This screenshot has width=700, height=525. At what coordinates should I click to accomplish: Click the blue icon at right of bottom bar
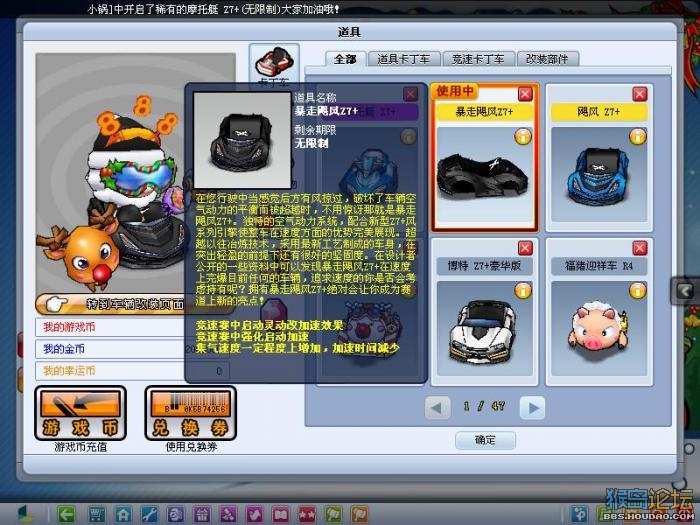point(580,514)
